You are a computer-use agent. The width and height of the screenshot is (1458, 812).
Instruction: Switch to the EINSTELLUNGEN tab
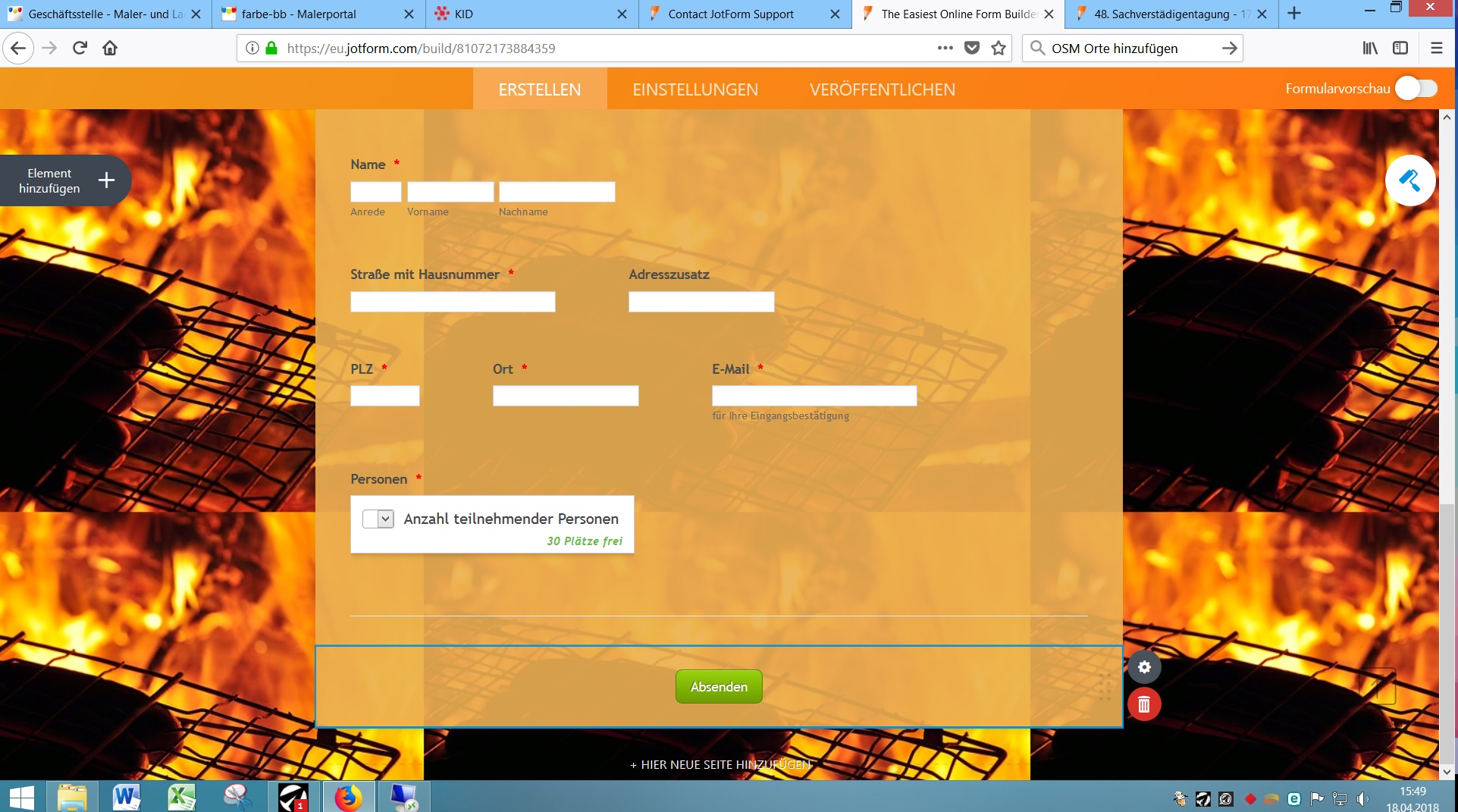695,89
